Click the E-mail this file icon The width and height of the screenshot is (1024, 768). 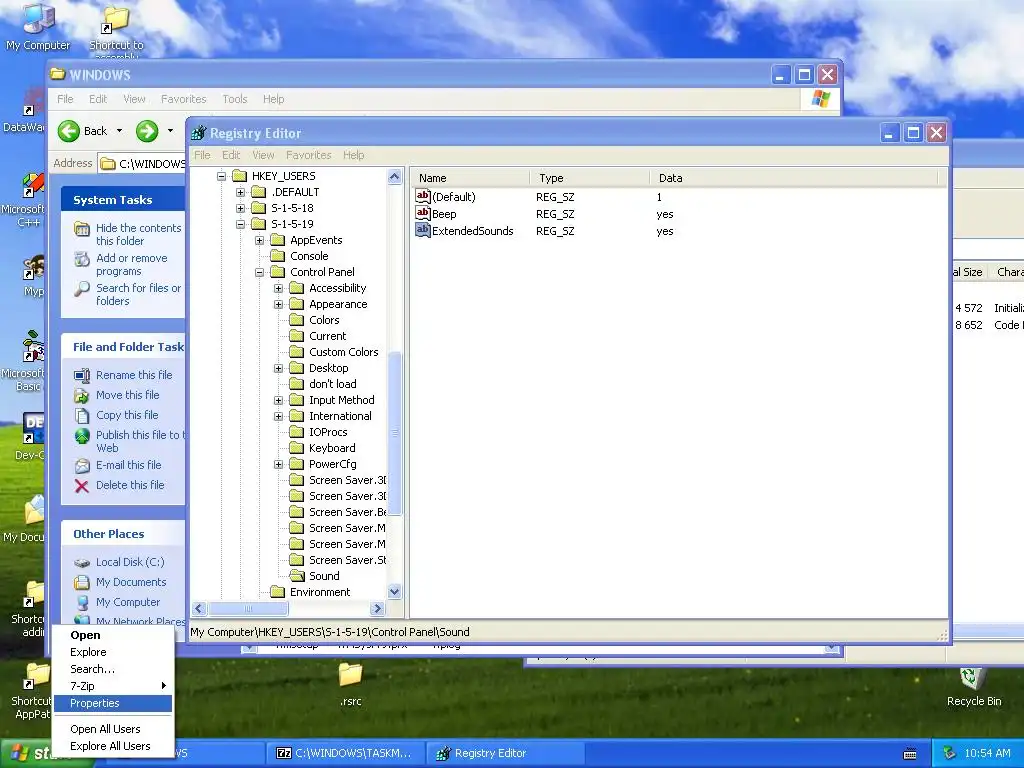pos(82,466)
